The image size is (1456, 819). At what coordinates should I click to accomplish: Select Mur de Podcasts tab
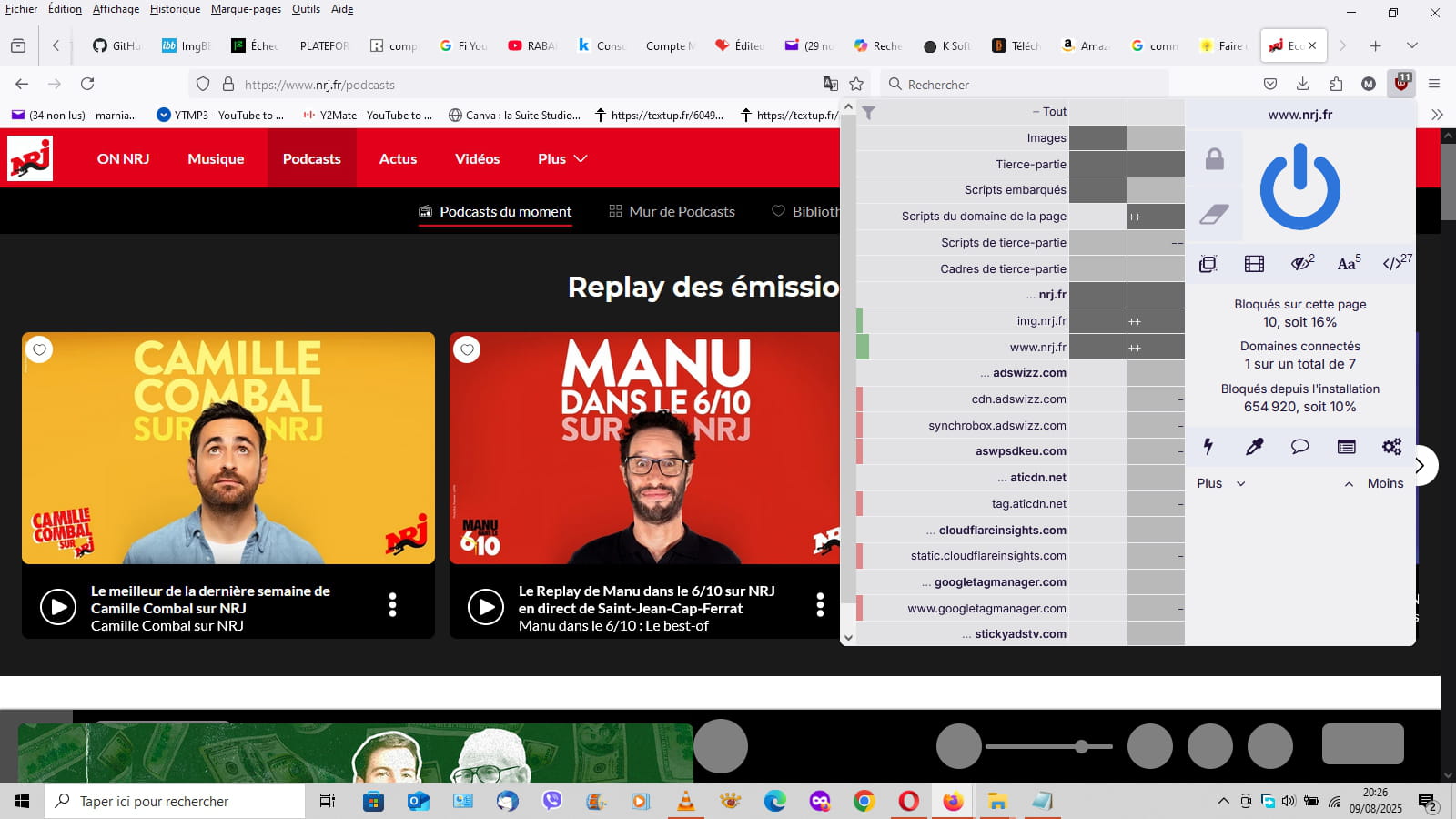[672, 211]
